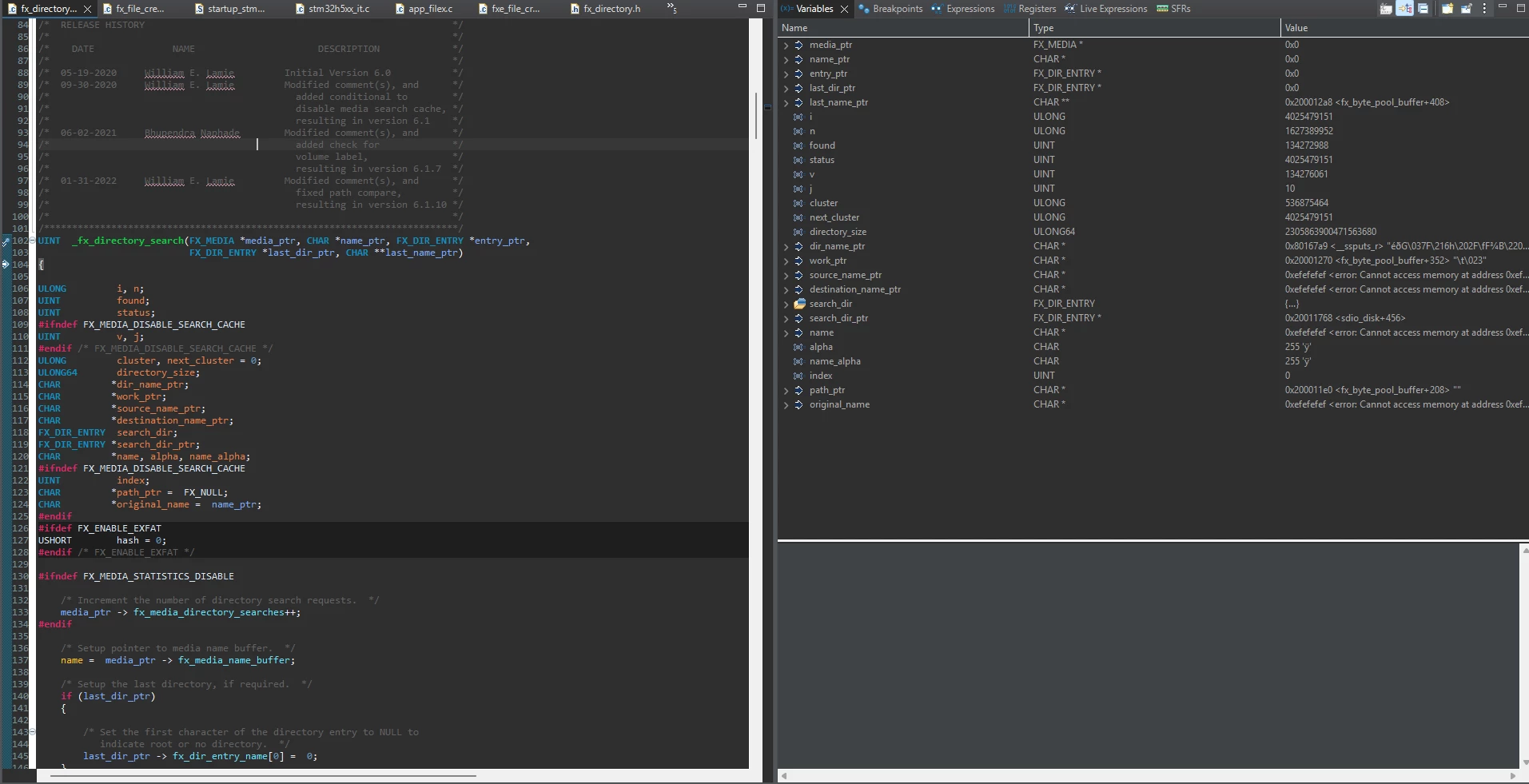Click the detail pane scroll-up arrow
Image resolution: width=1529 pixels, height=784 pixels.
(x=1524, y=550)
